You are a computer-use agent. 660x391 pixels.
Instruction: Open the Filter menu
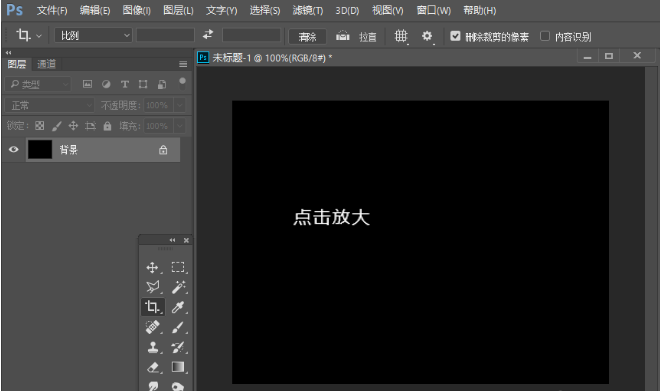308,11
